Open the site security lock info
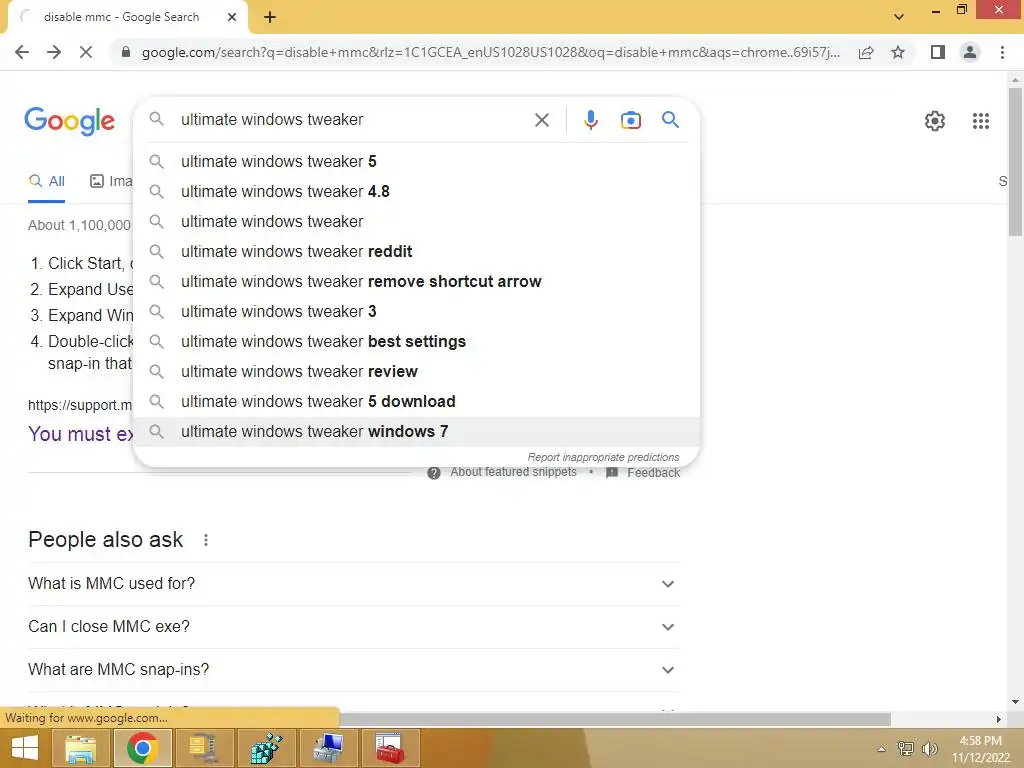The width and height of the screenshot is (1024, 768). click(126, 52)
